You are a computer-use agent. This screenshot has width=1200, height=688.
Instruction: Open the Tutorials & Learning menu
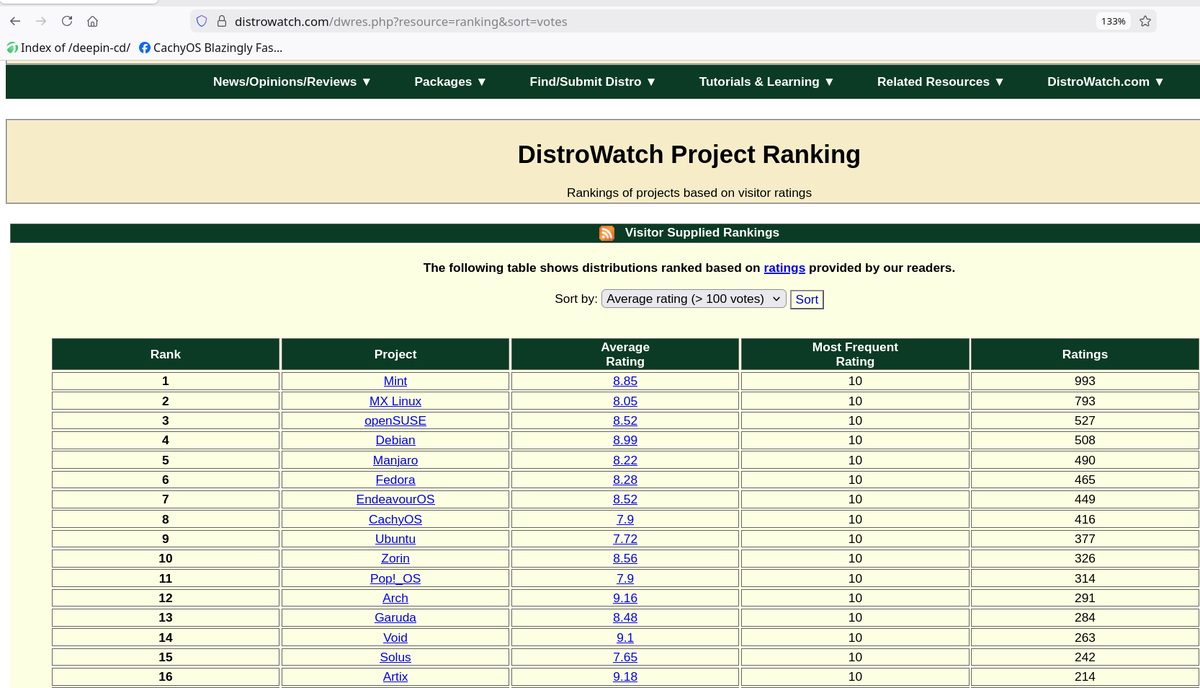[766, 81]
